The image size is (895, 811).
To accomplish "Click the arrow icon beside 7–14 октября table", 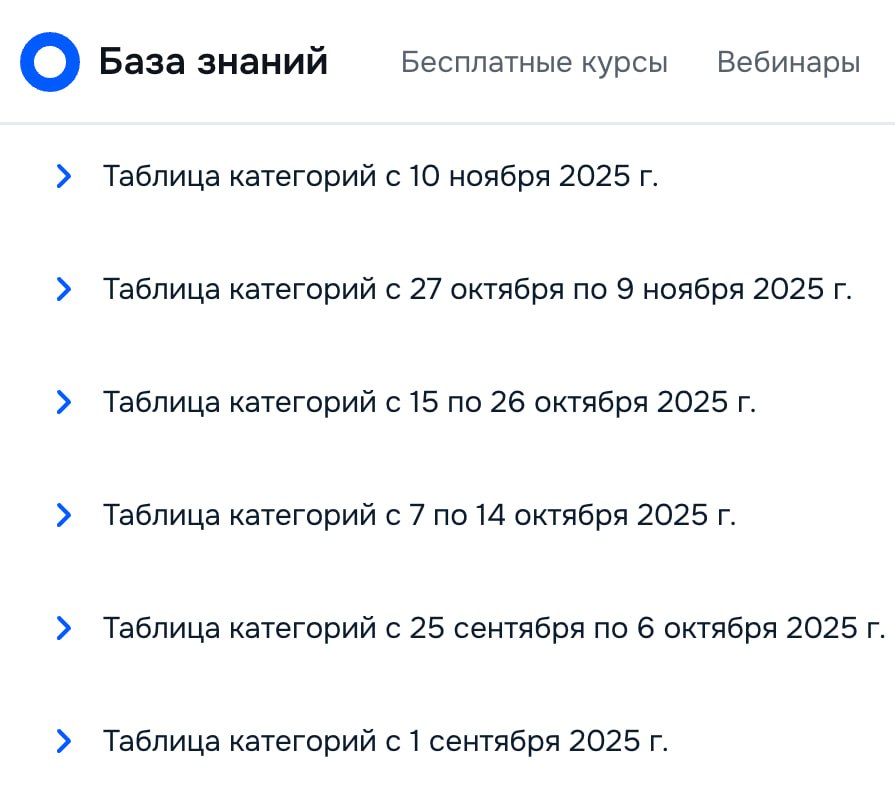I will tap(64, 516).
